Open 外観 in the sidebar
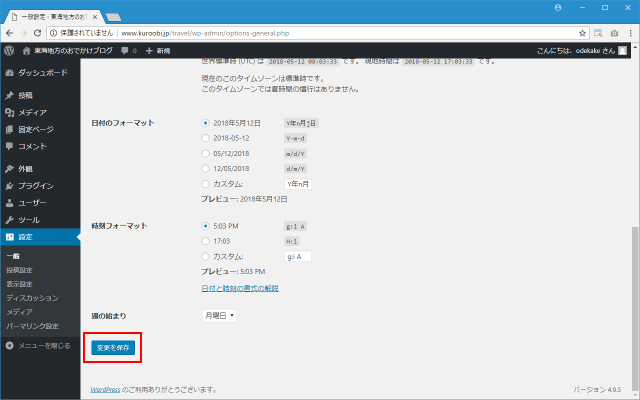 (40, 169)
